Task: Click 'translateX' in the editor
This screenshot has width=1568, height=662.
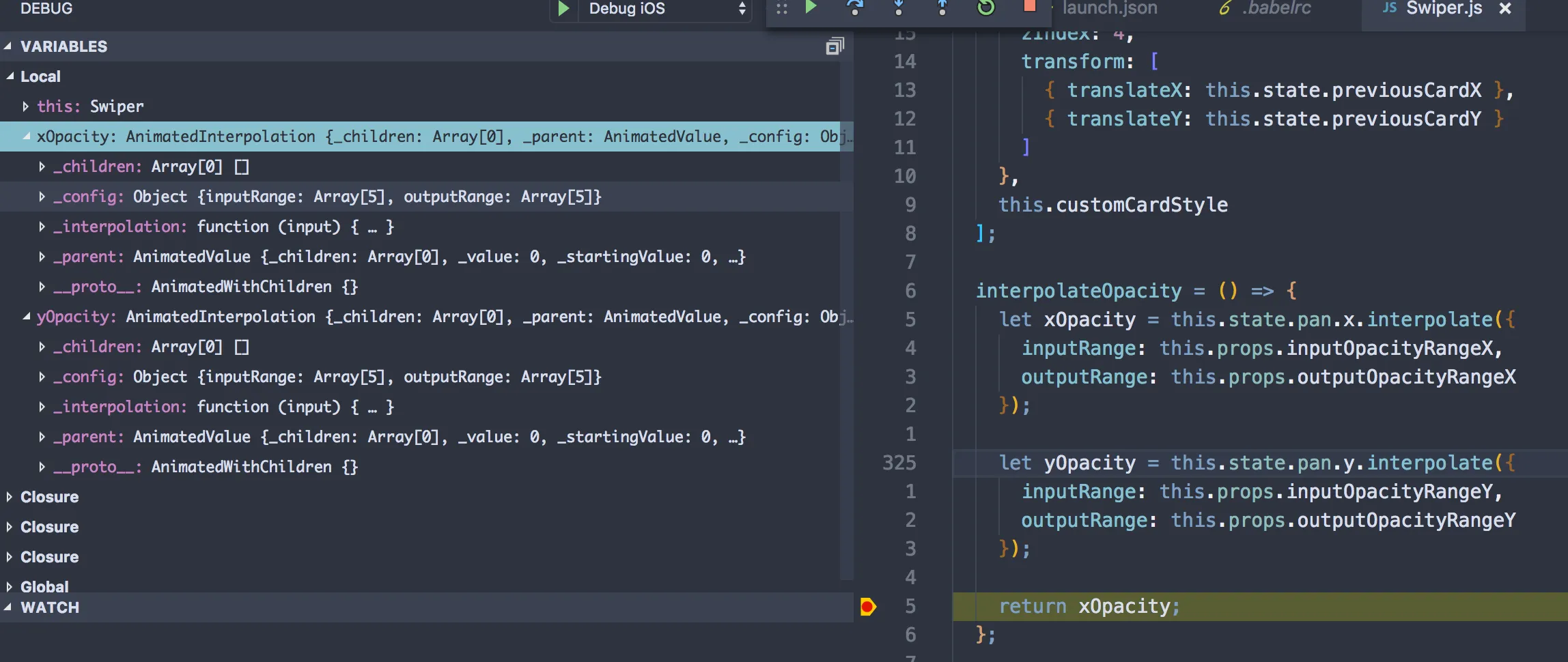Action: 1124,90
